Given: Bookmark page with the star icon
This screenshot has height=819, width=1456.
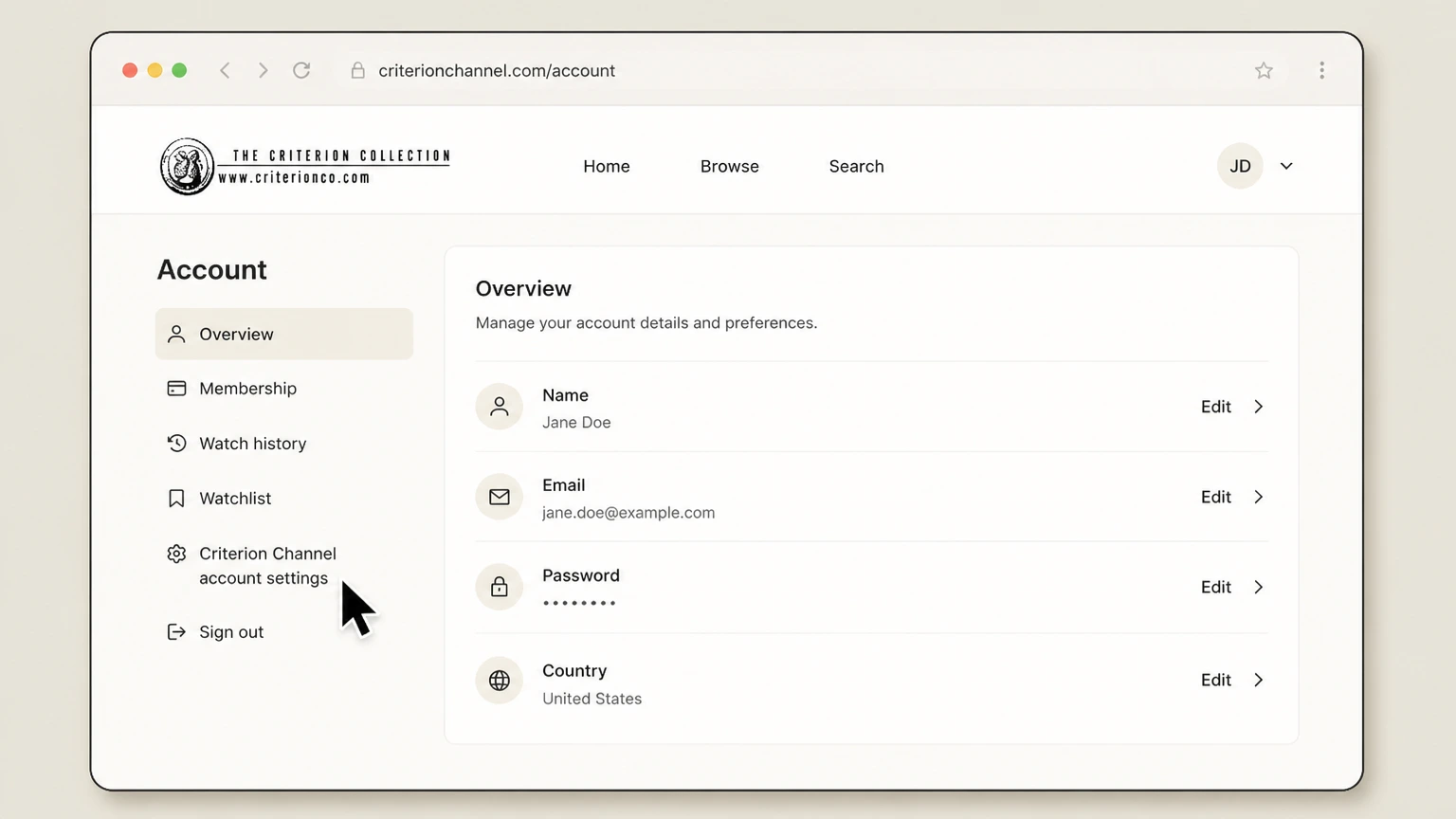Looking at the screenshot, I should pyautogui.click(x=1264, y=70).
